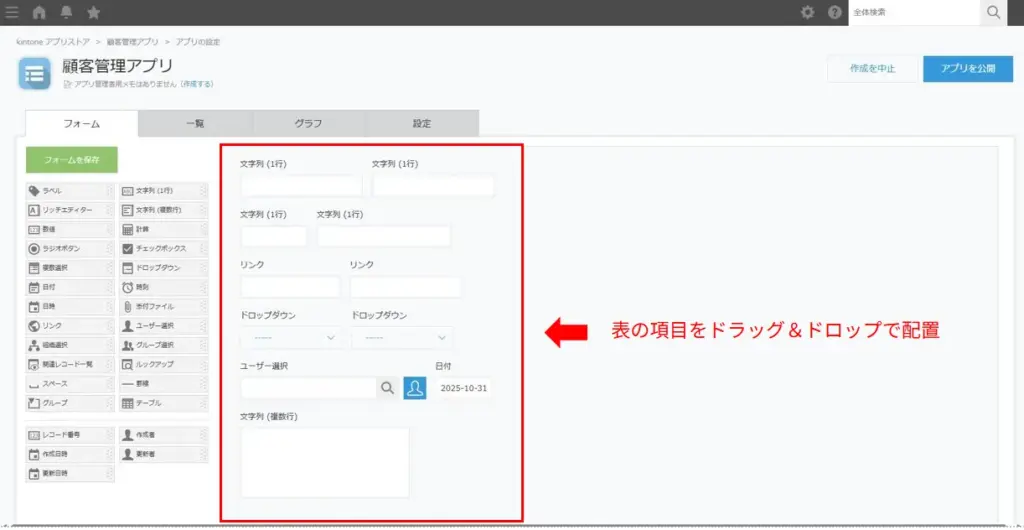Select the 文字列 (複数行) field in the palette
The image size is (1024, 530).
(164, 210)
